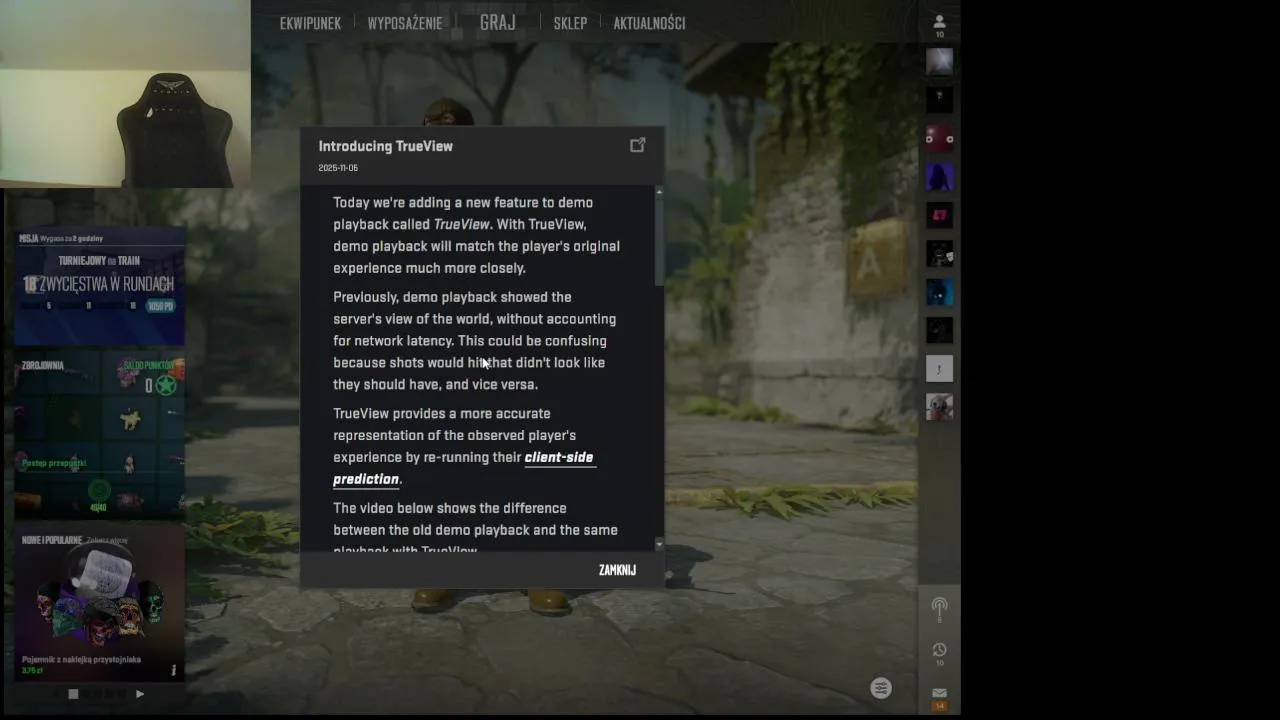
Task: Click Pojemnik z naklejką przystojniaka item name
Action: 81,659
